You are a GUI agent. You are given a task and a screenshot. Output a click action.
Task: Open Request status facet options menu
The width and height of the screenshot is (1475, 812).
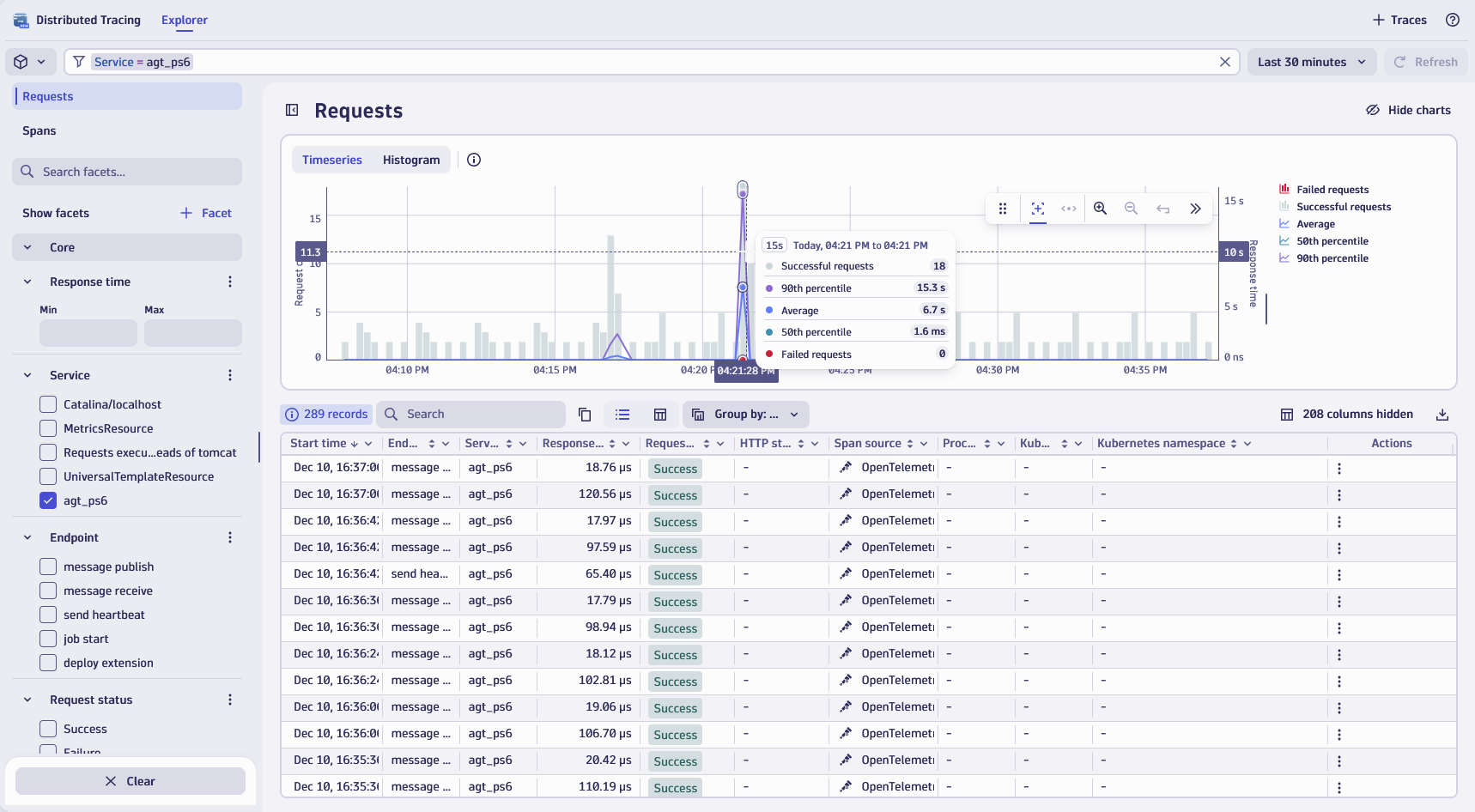coord(230,700)
